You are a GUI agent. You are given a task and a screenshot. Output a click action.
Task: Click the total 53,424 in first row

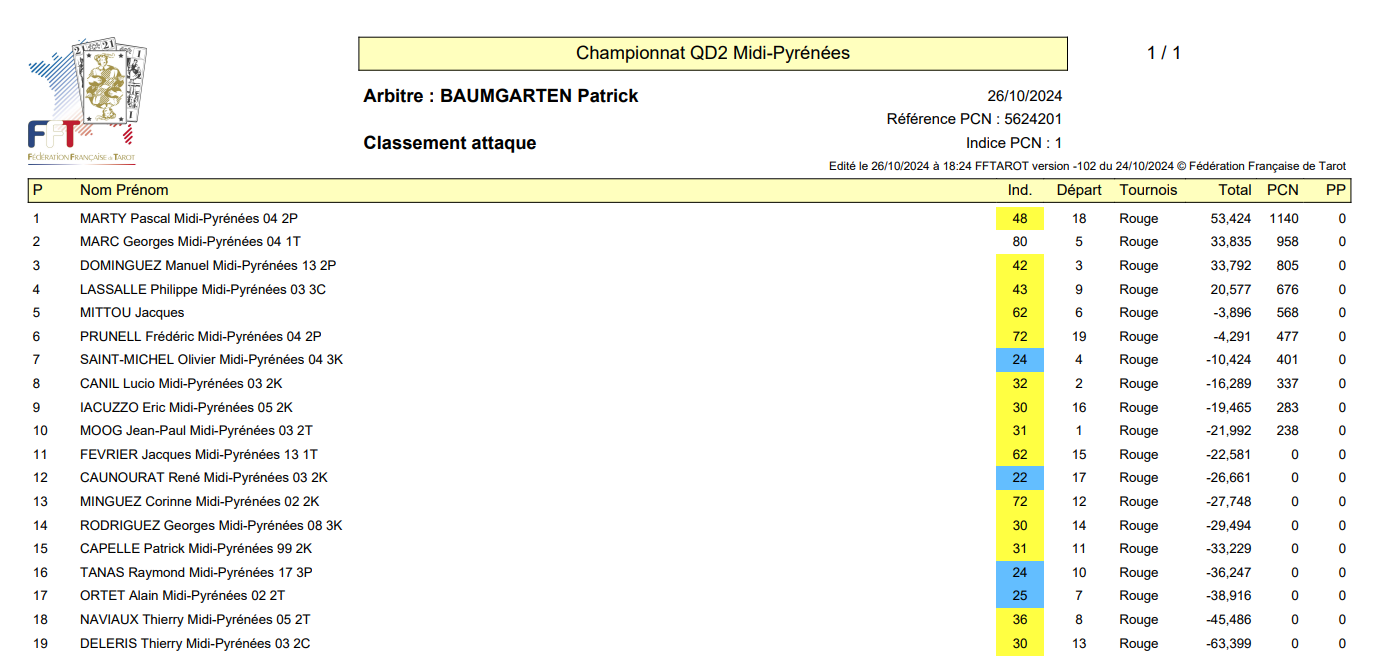coord(1230,219)
